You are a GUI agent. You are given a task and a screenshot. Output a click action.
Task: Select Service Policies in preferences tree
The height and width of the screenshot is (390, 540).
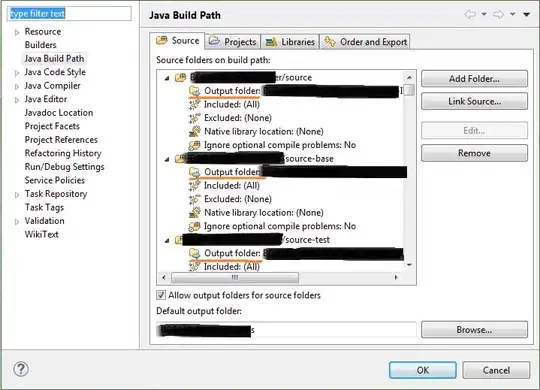coord(54,180)
